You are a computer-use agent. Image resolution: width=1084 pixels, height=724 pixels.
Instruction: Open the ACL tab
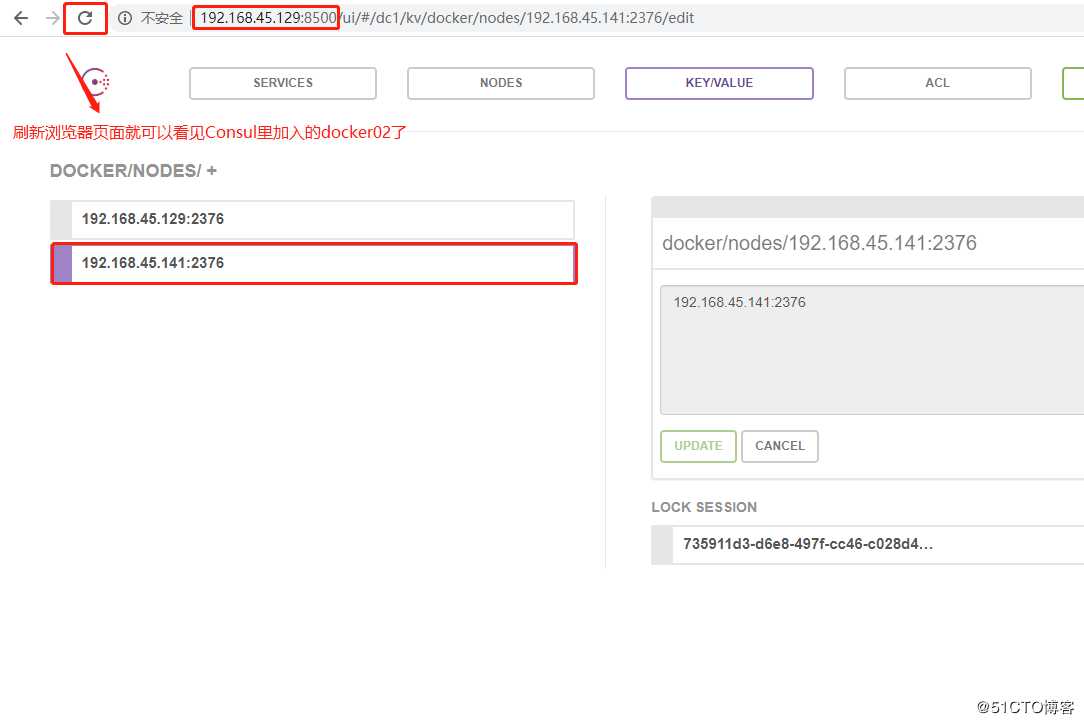[937, 83]
